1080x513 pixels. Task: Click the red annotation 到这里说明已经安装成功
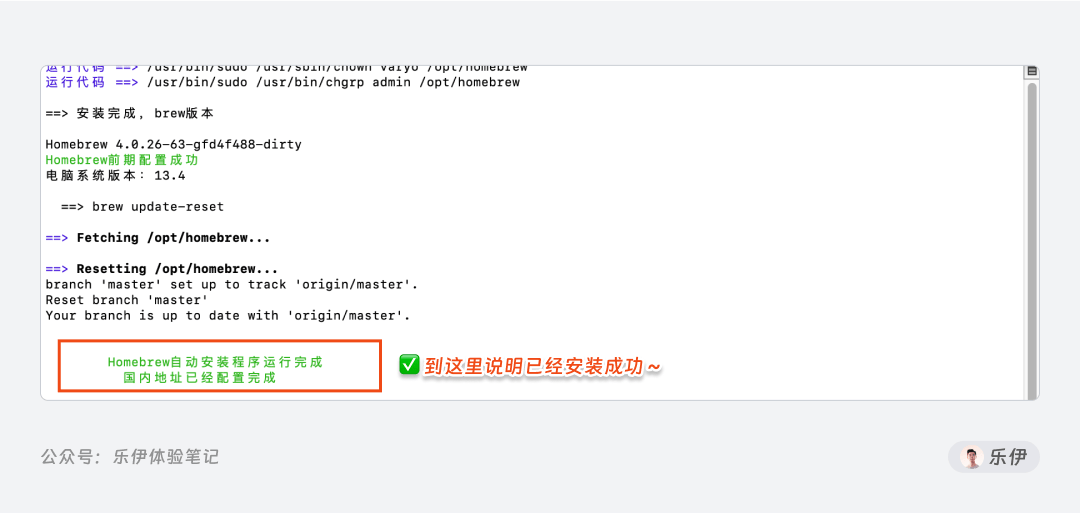coord(543,366)
